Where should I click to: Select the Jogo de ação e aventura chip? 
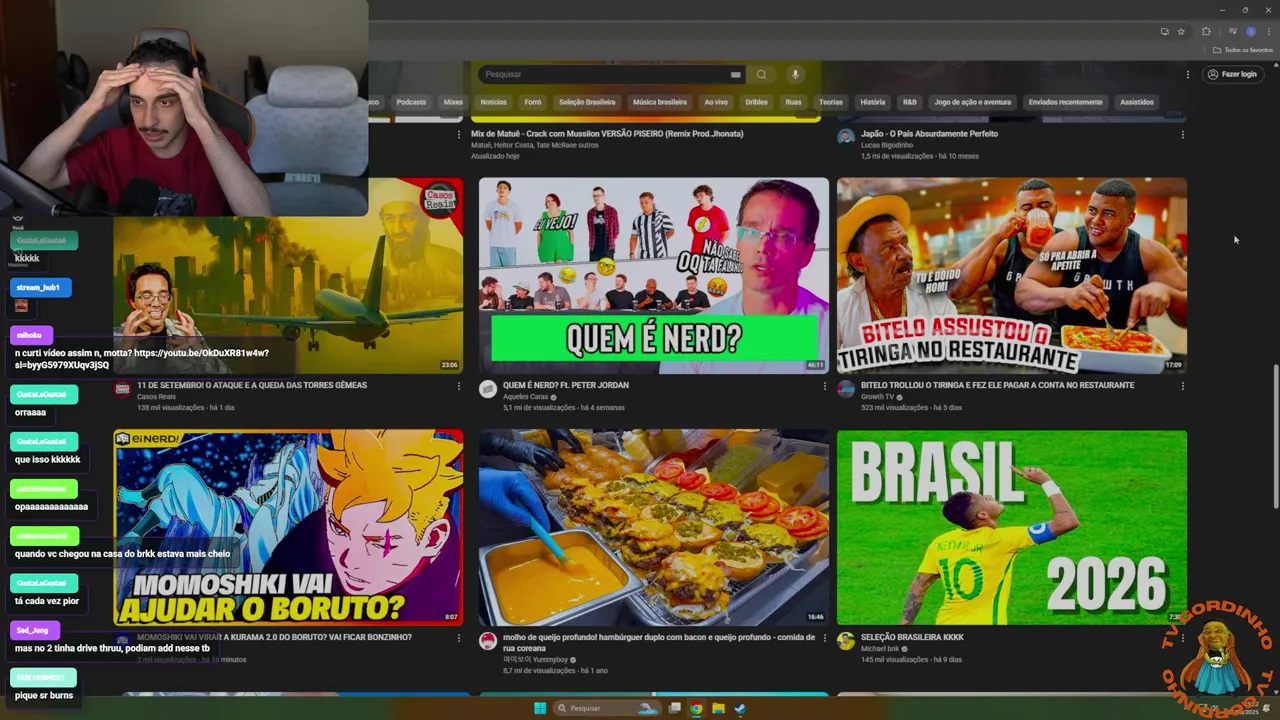pos(973,102)
